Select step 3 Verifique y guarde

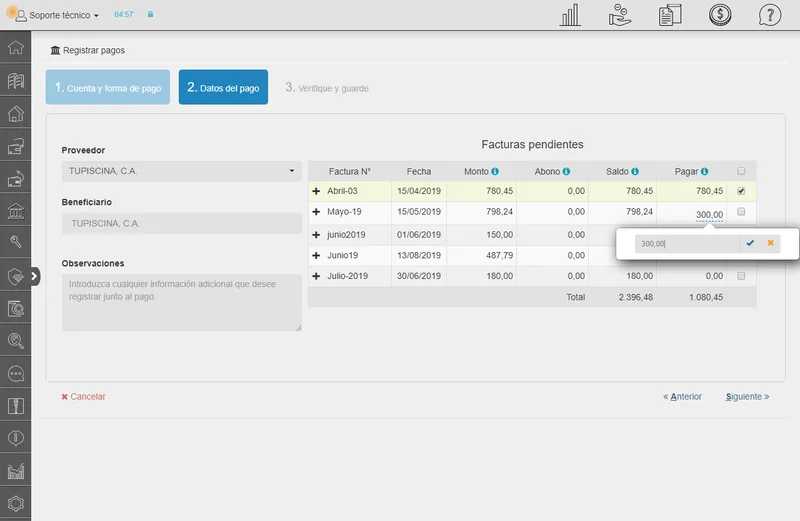[327, 87]
